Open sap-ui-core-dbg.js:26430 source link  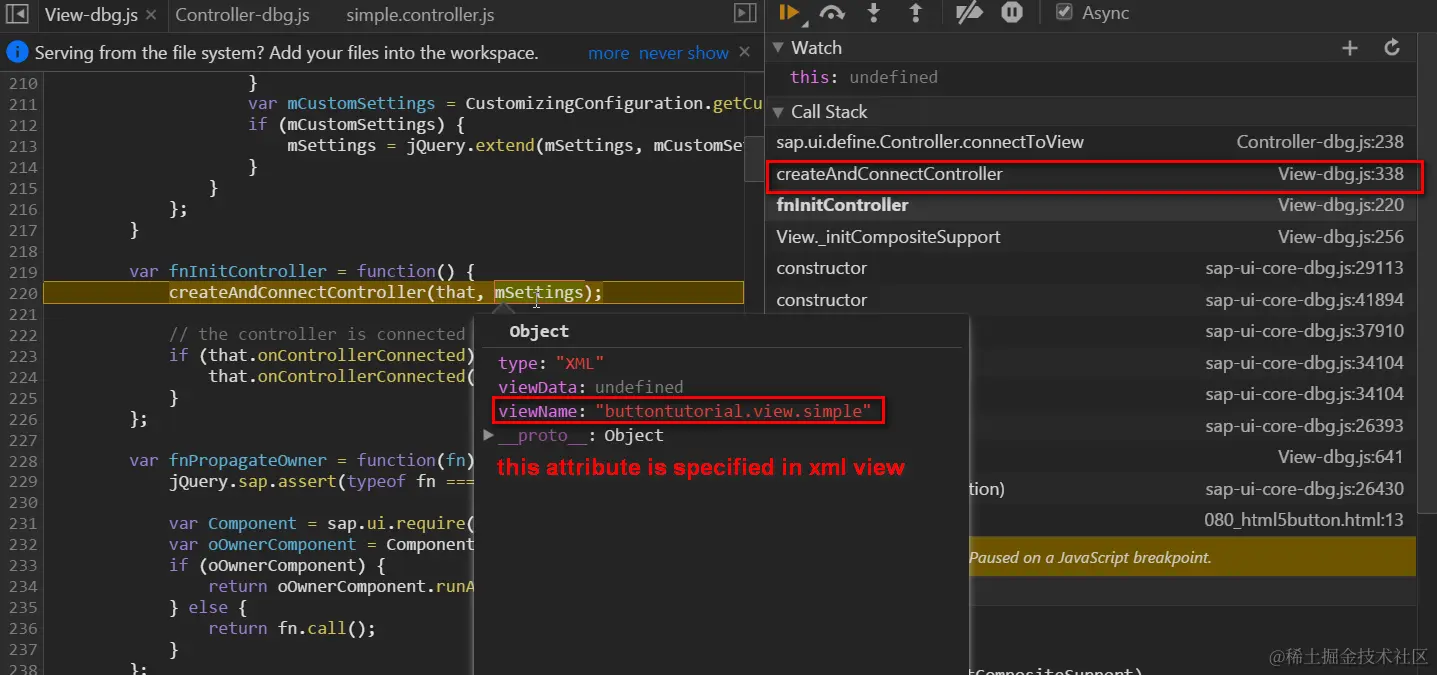1304,489
